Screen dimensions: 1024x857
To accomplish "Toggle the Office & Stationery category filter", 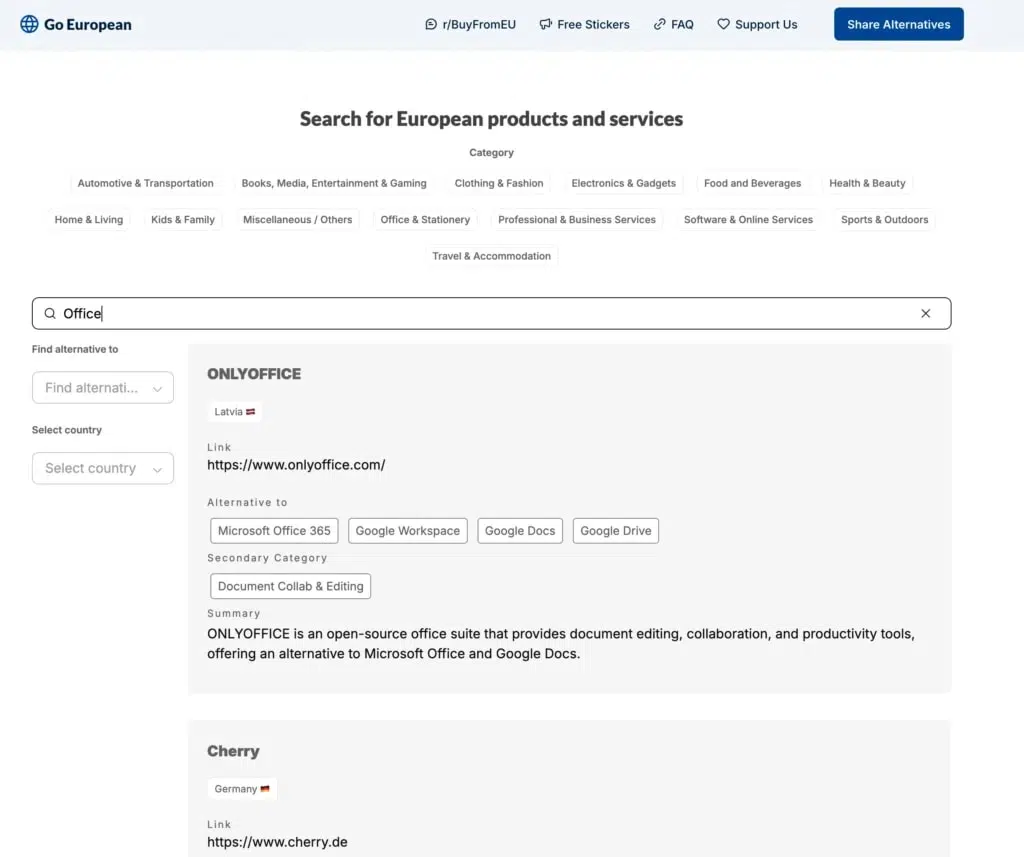I will [425, 220].
